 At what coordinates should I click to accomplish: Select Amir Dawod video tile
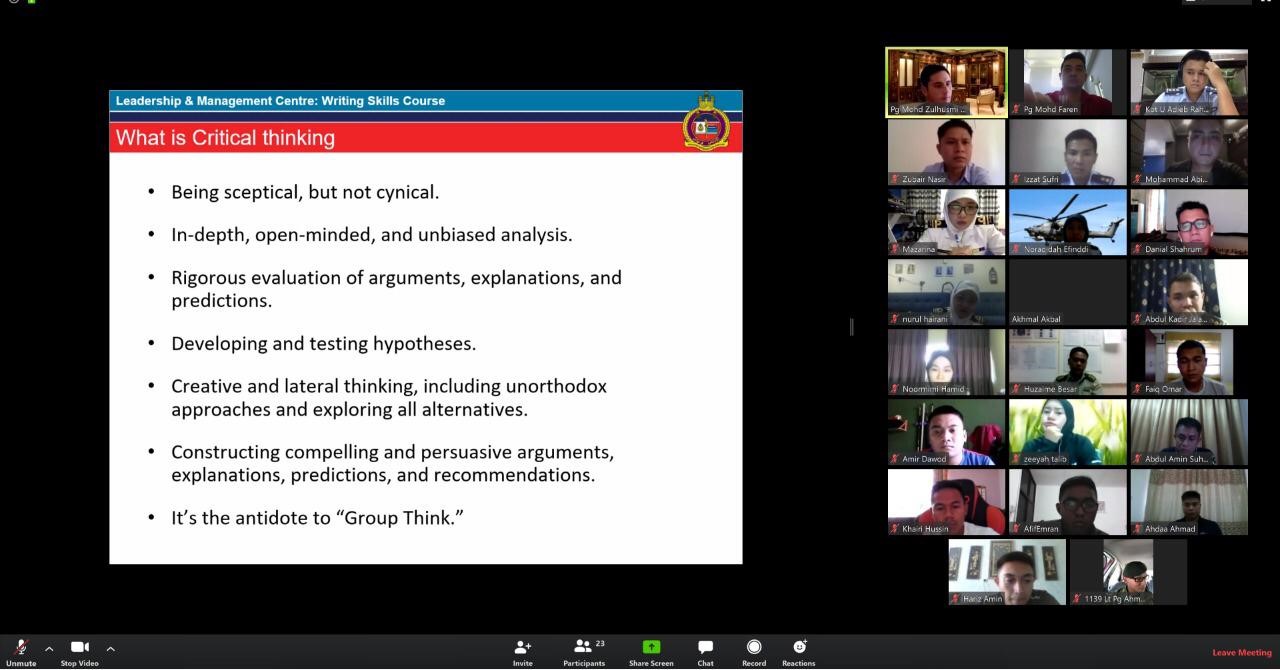click(x=946, y=432)
